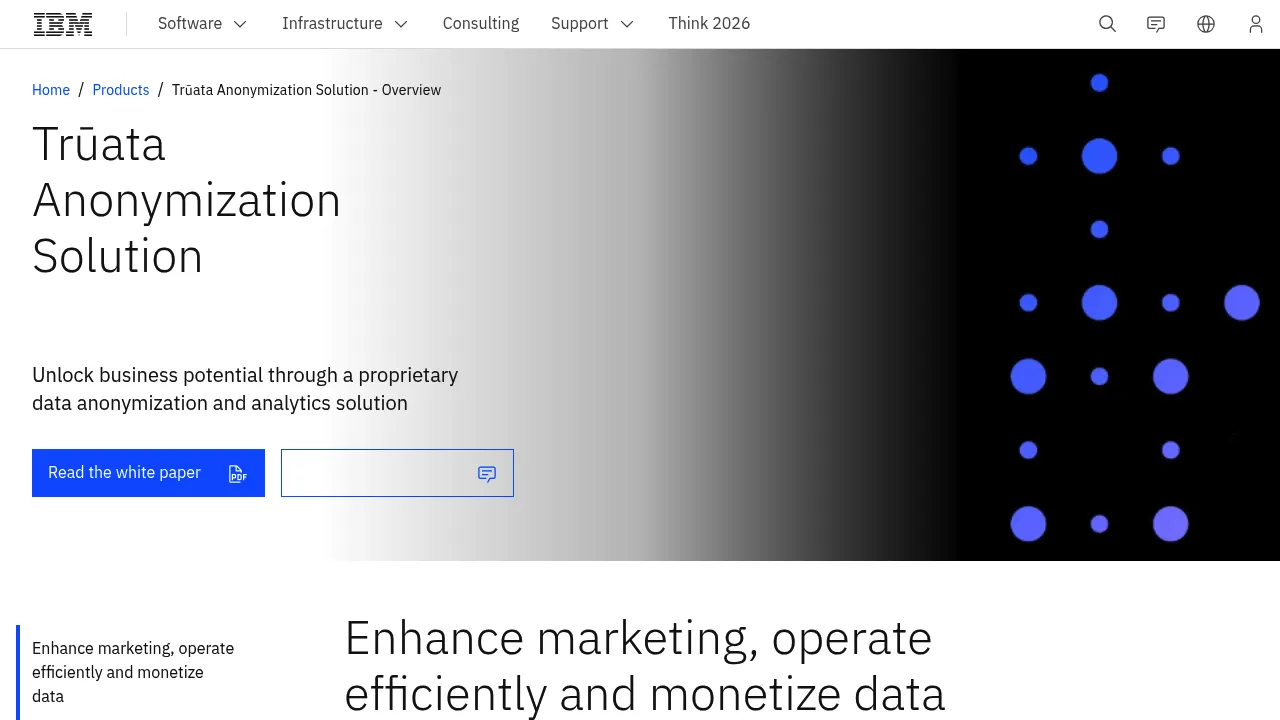The height and width of the screenshot is (720, 1280).
Task: Click the large Enhance marketing section heading
Action: [644, 666]
